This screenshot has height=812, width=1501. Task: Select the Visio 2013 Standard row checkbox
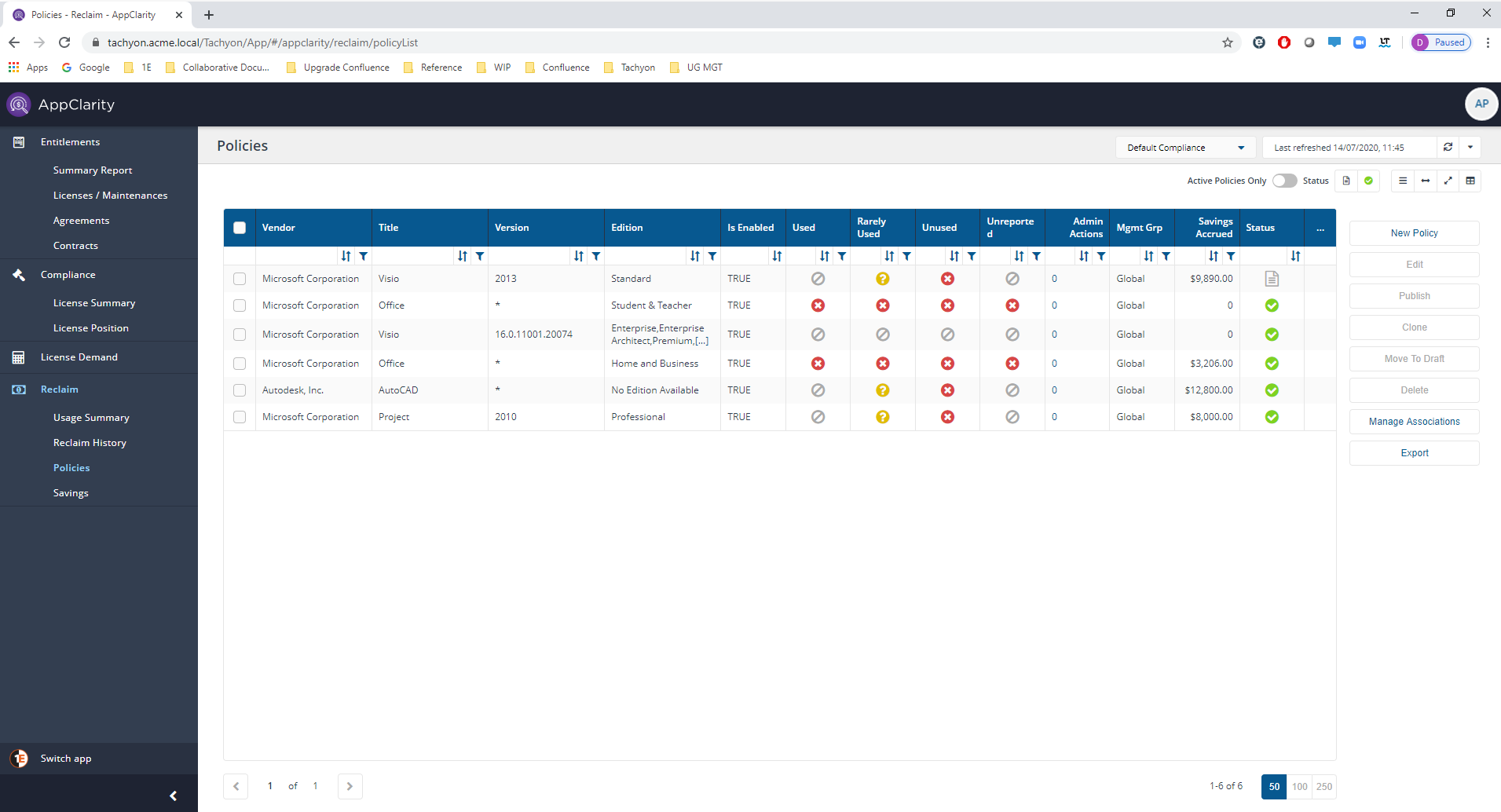click(240, 279)
